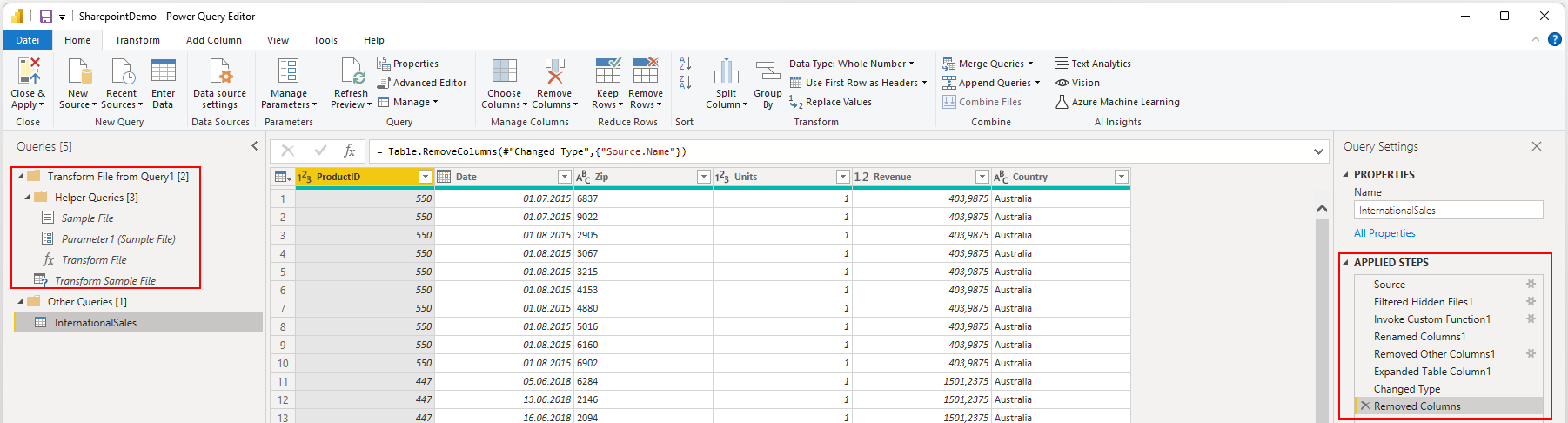Delete the Removed Columns step

pos(1365,406)
